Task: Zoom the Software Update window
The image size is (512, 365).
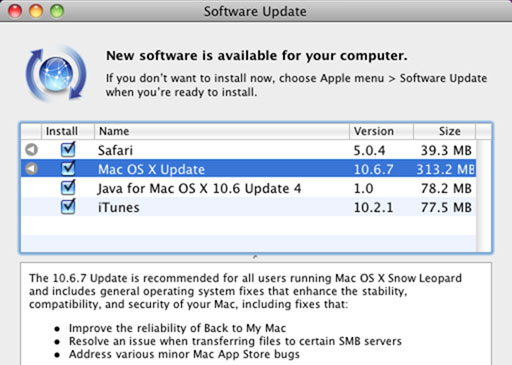Action: pos(57,11)
